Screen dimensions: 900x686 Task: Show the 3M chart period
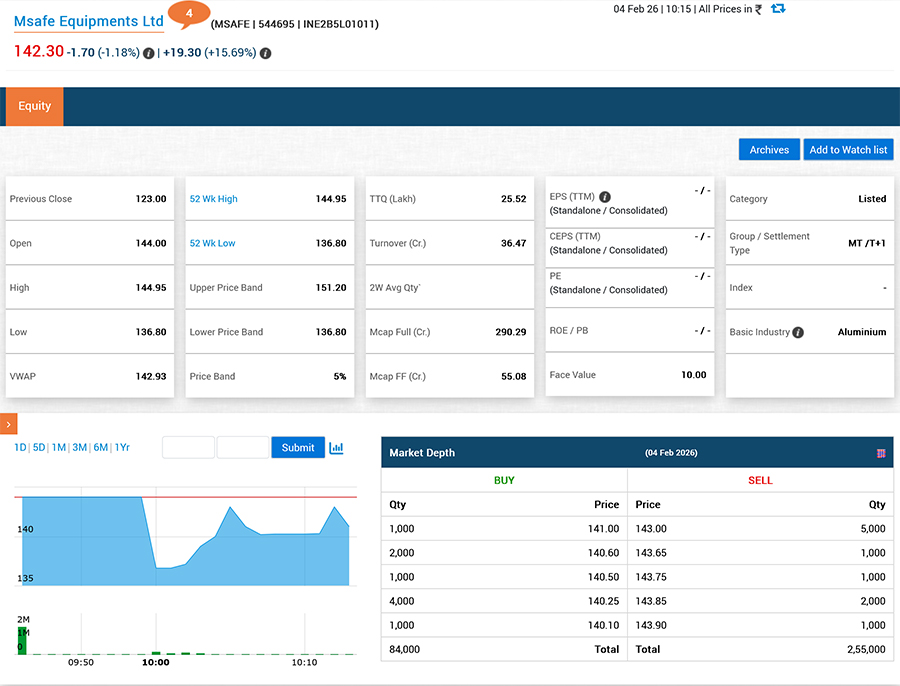point(79,448)
